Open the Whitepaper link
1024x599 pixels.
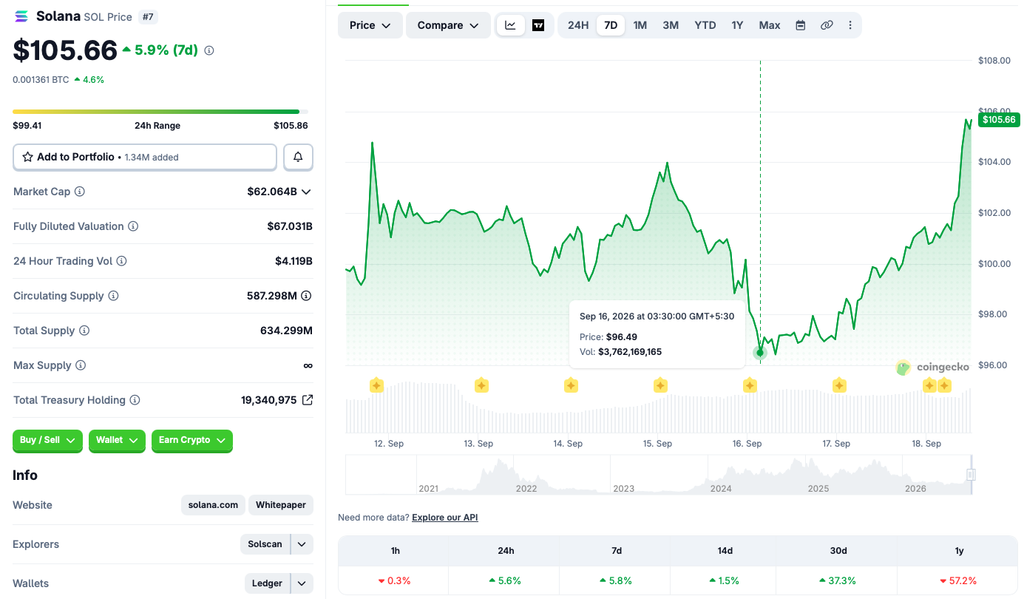[281, 505]
